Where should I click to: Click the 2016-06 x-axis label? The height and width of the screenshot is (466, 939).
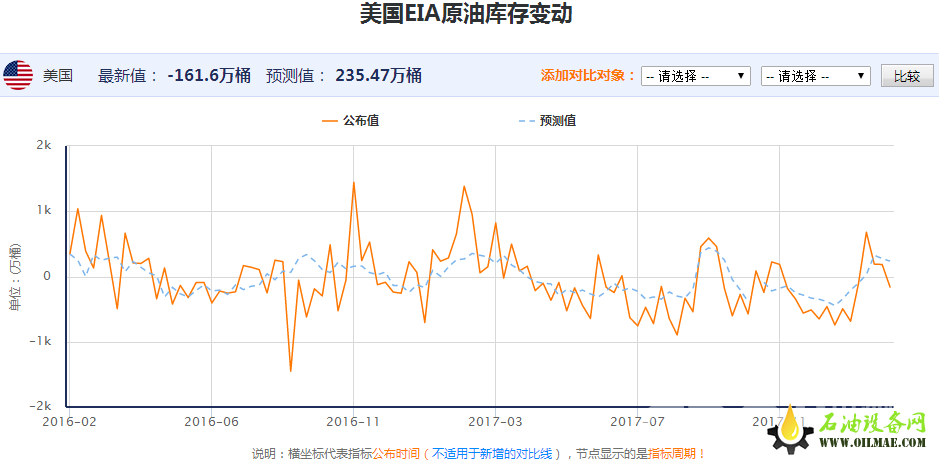(211, 421)
